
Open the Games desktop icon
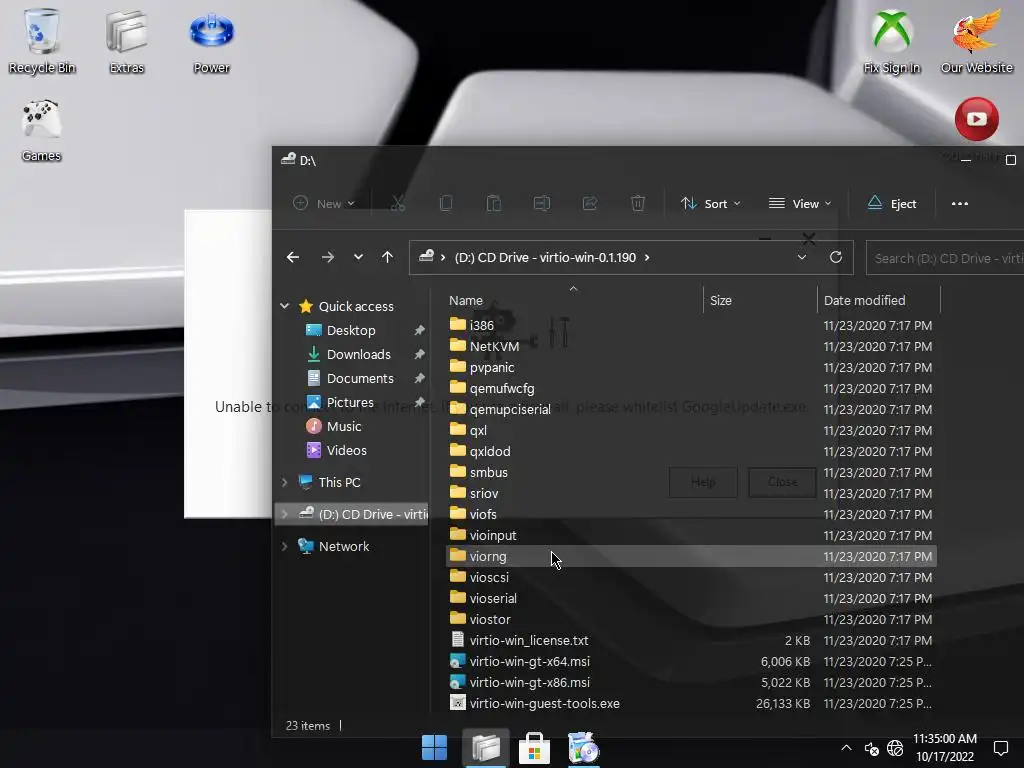pos(42,129)
